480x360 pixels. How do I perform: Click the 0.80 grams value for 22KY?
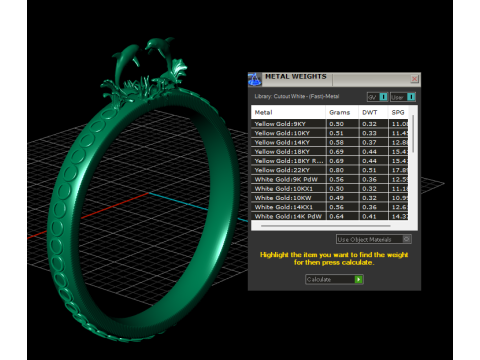point(336,170)
